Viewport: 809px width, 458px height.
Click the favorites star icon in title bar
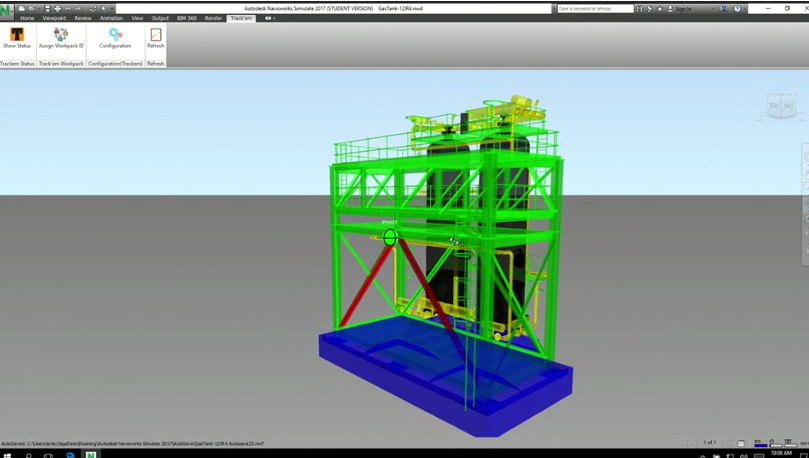[x=659, y=8]
